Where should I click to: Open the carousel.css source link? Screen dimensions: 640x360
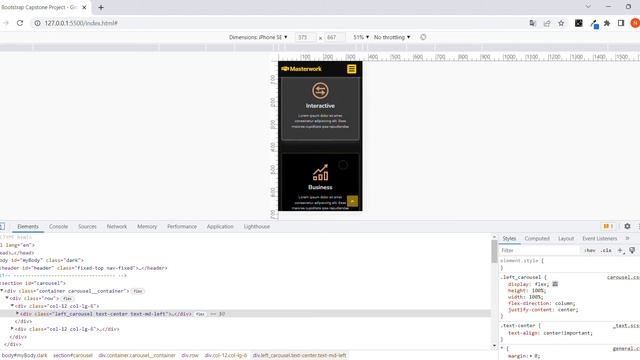pos(623,278)
